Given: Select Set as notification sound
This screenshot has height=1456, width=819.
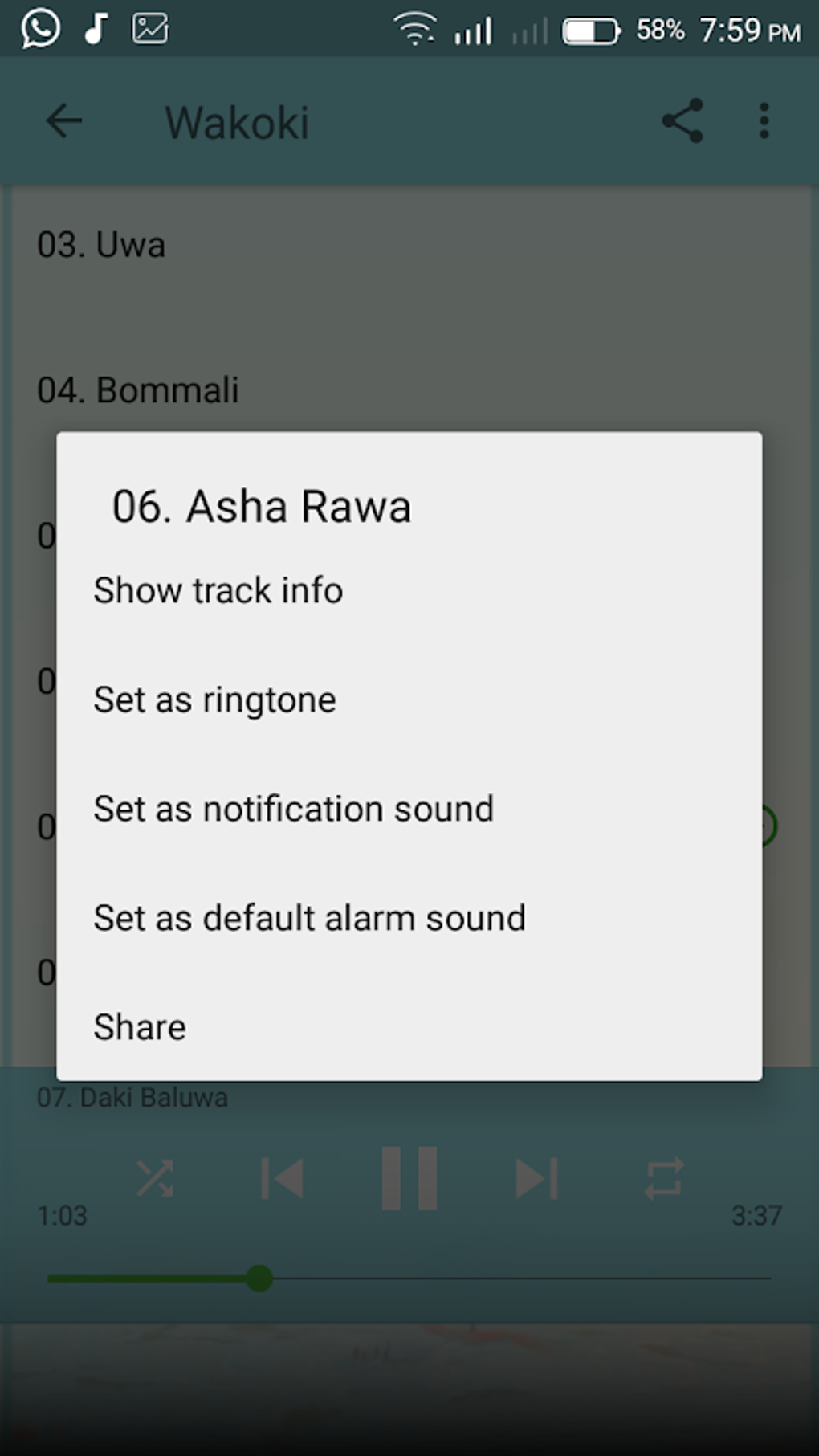Looking at the screenshot, I should coord(294,809).
